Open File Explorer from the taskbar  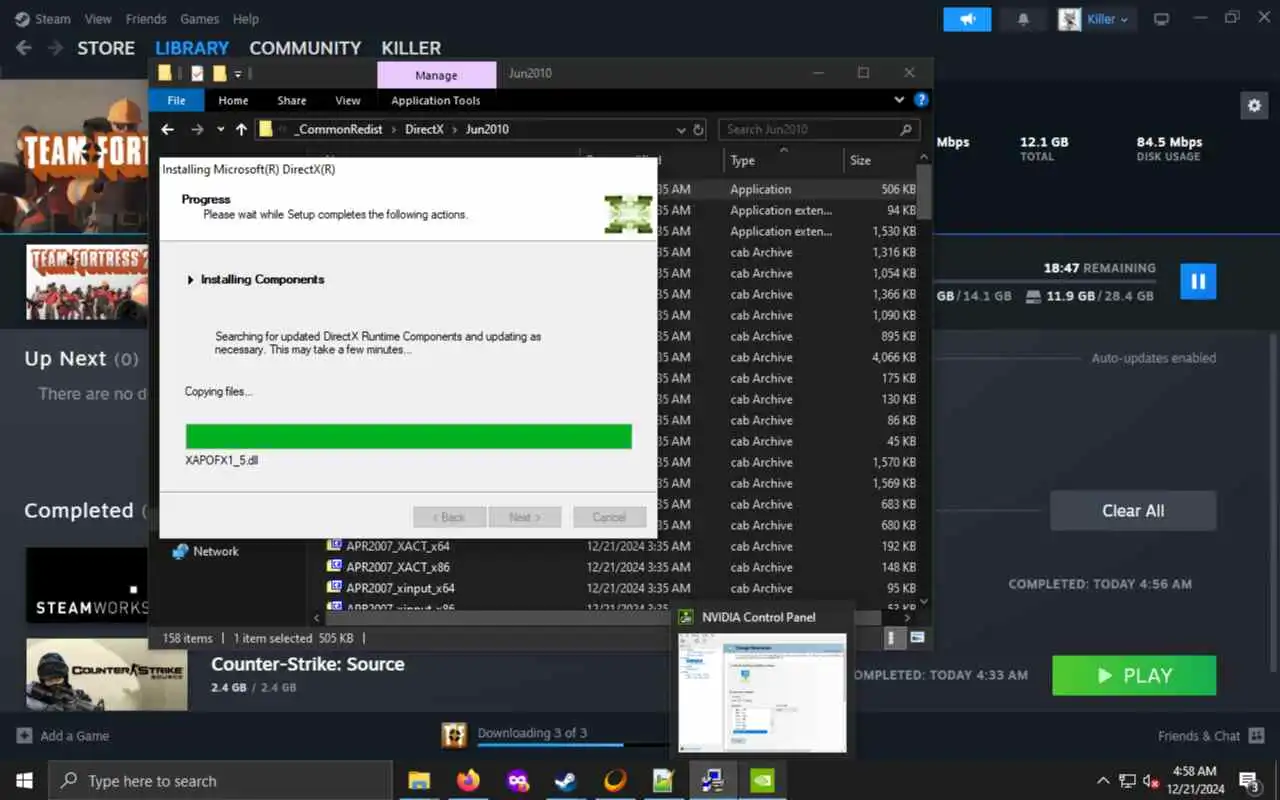(x=419, y=781)
